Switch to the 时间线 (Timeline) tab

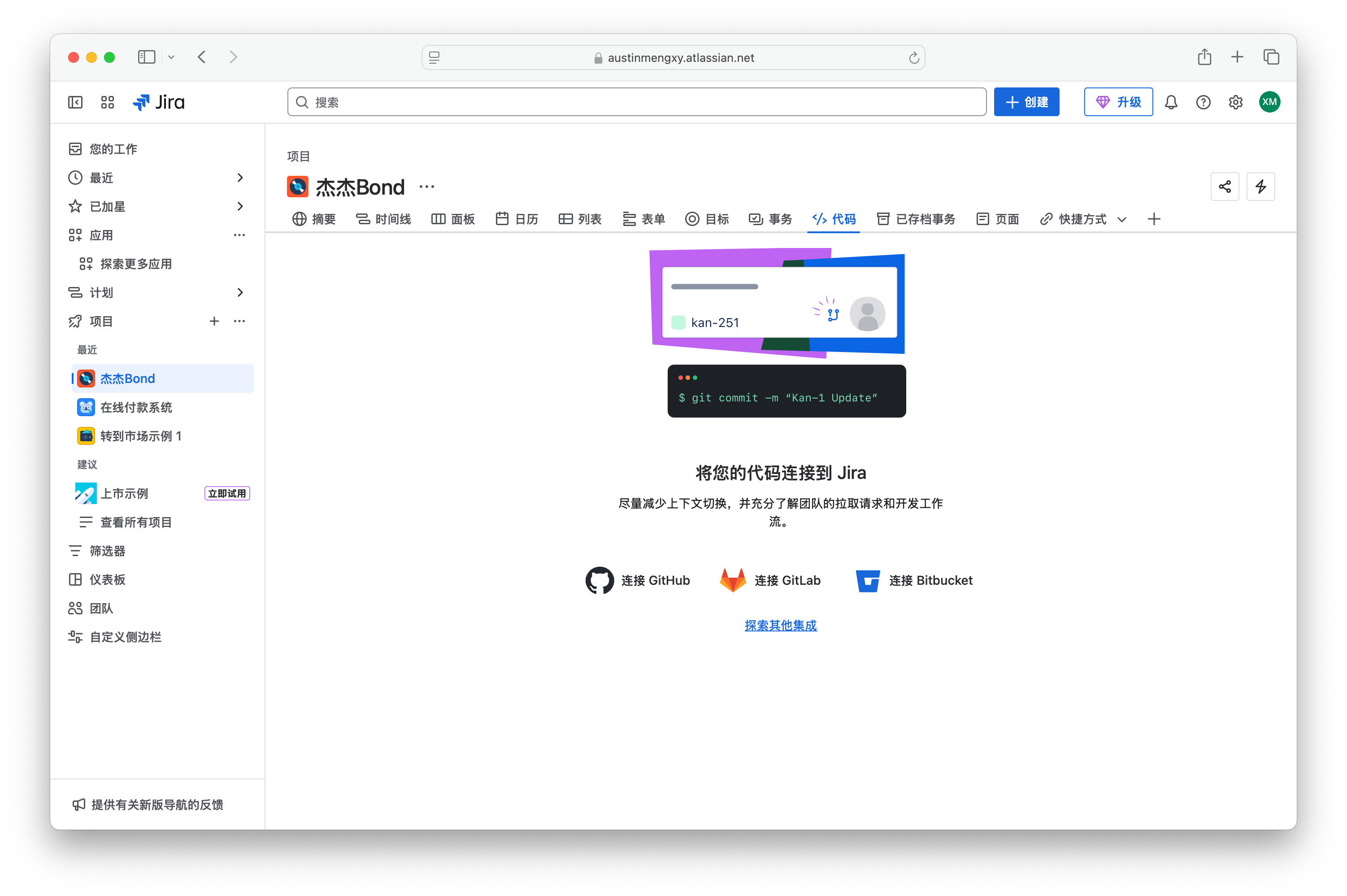point(383,219)
